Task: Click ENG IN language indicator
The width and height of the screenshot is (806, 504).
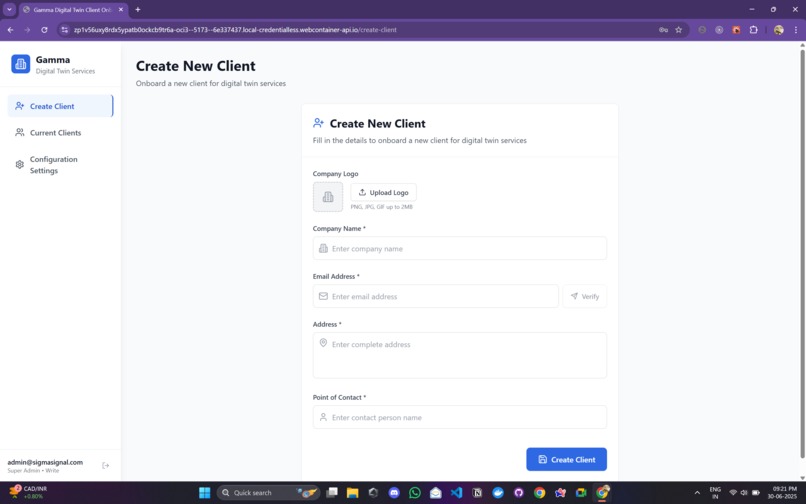Action: click(x=715, y=493)
